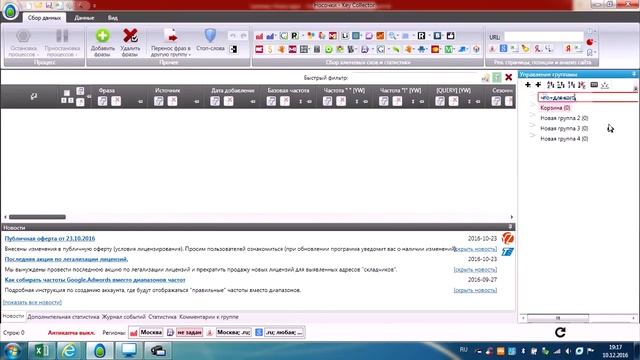640x360 pixels.
Task: Pin the Новости panel header
Action: tap(510, 227)
